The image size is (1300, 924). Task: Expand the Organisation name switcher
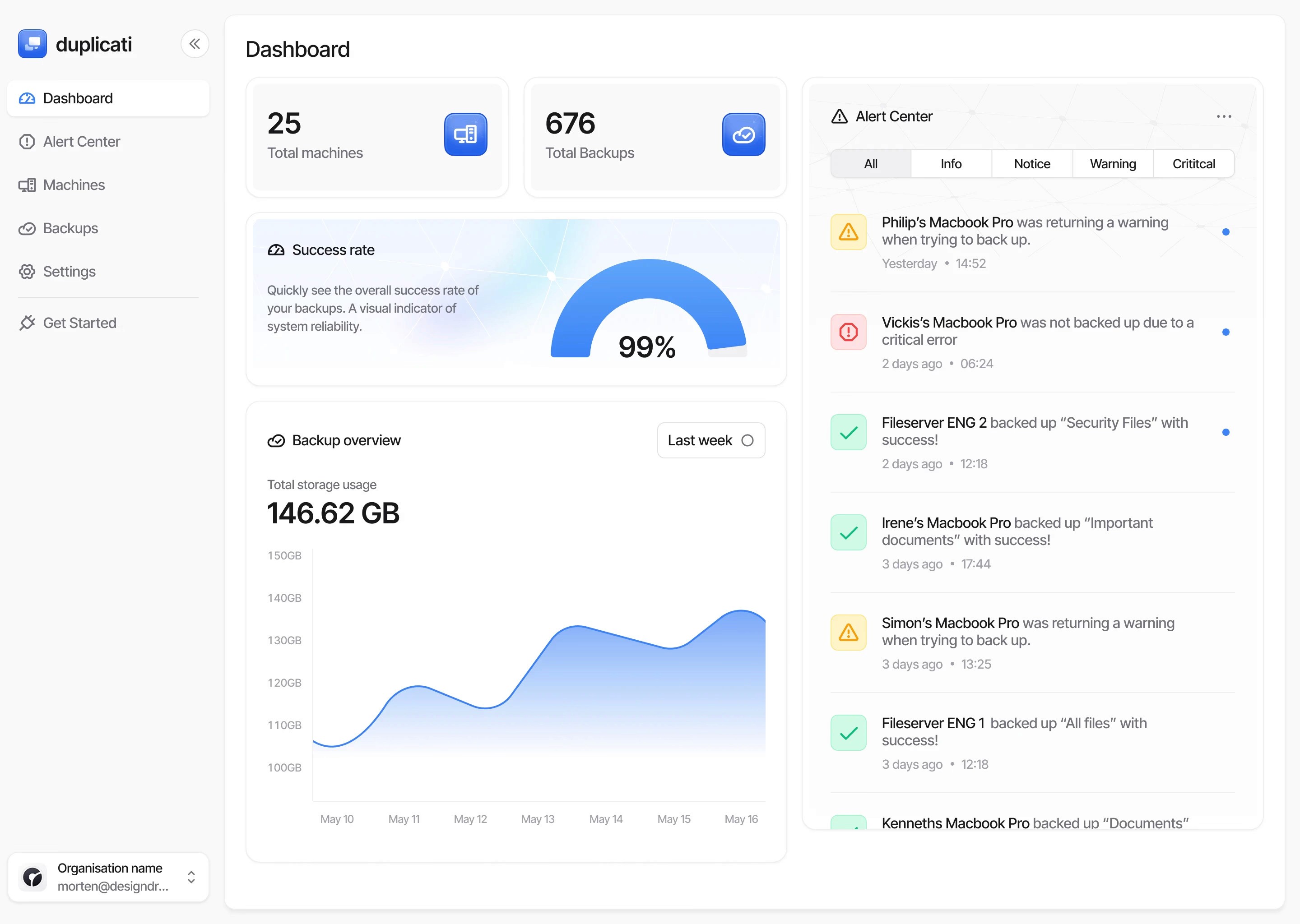(191, 877)
